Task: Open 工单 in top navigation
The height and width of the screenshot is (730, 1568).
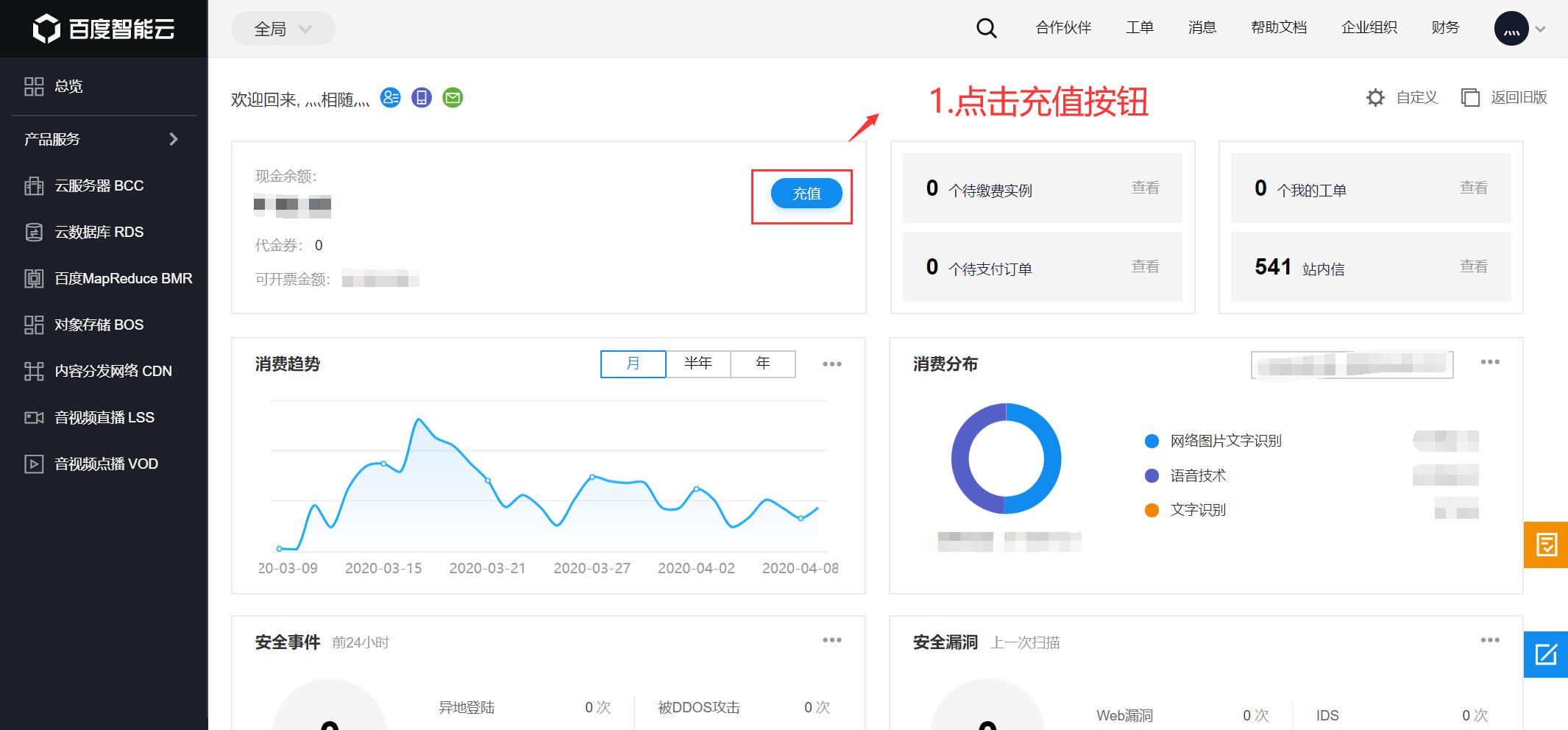Action: click(1140, 28)
